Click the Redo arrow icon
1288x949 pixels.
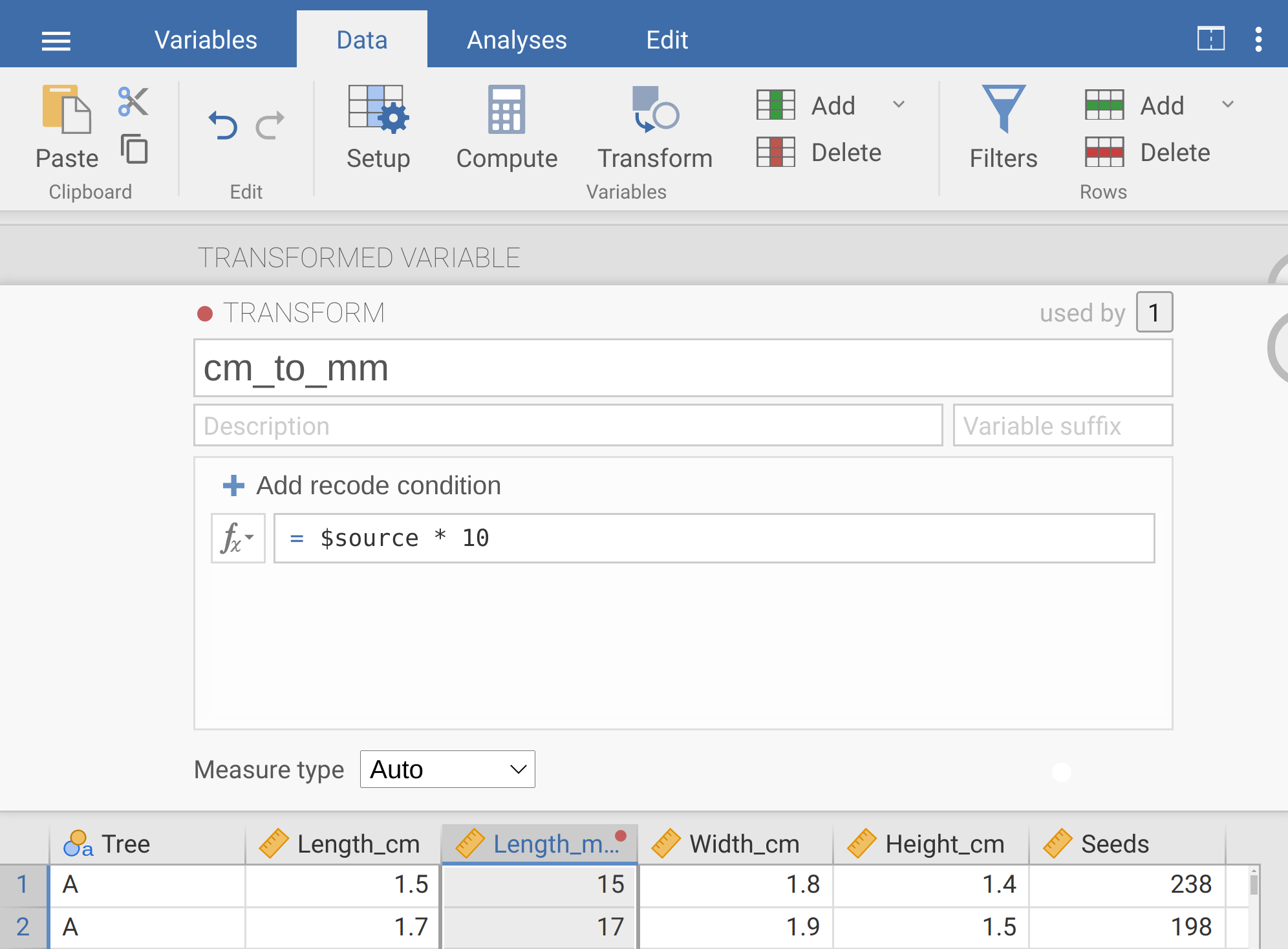pos(270,125)
